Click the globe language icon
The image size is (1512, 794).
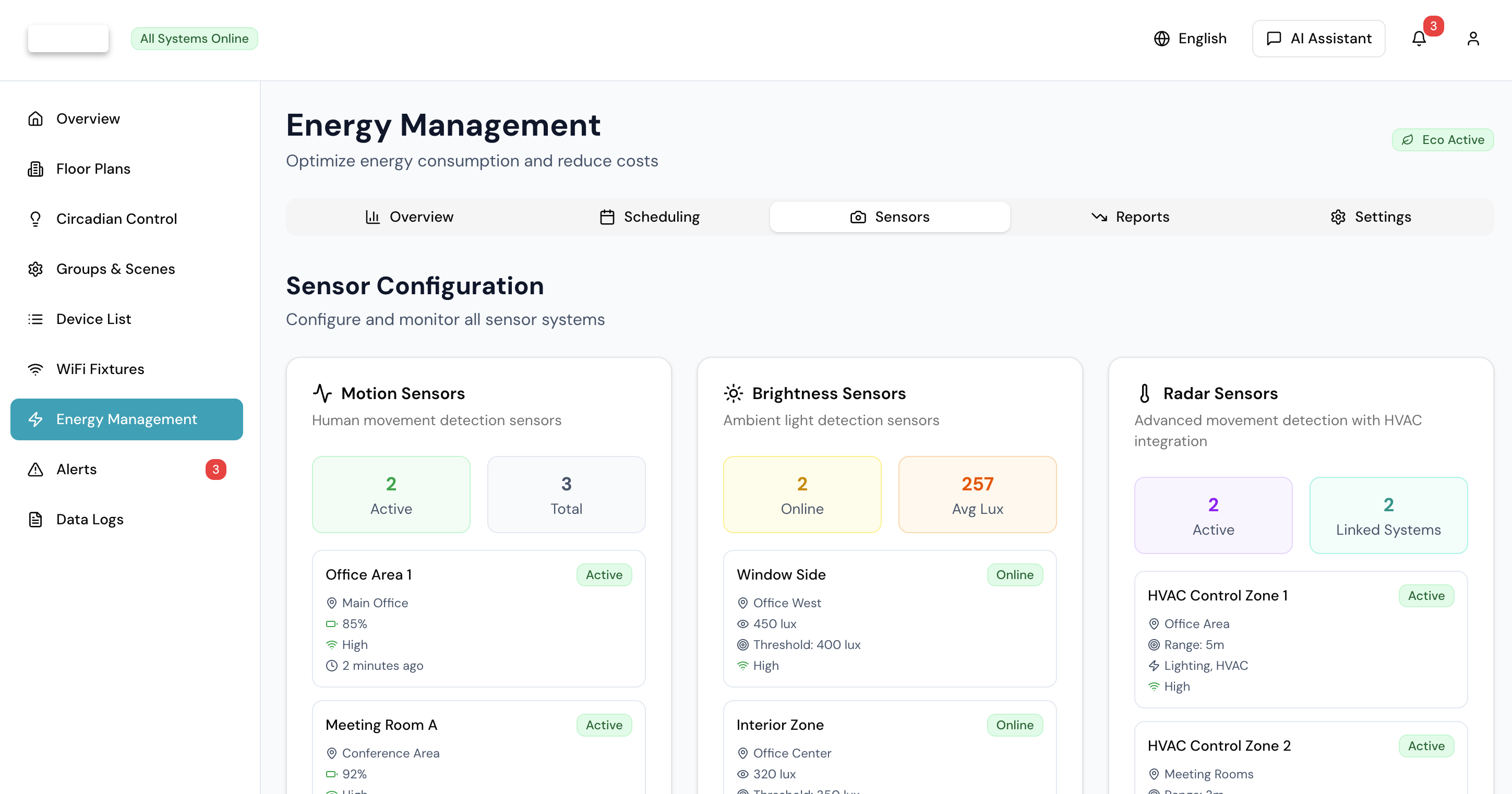(x=1163, y=38)
